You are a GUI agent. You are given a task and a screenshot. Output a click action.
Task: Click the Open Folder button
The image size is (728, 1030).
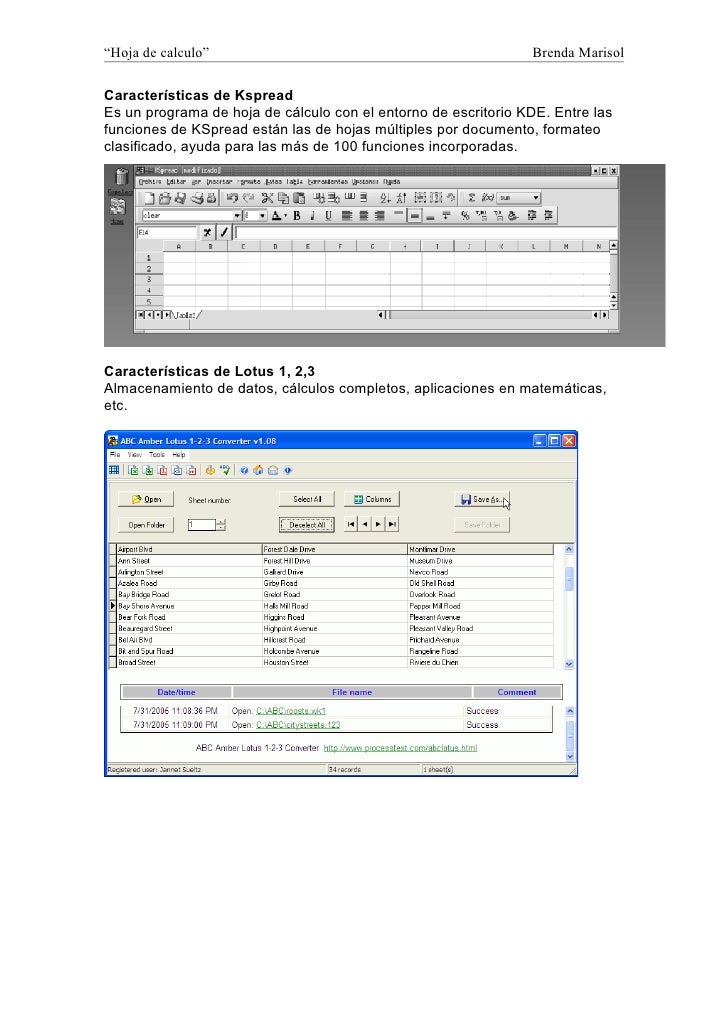pos(146,525)
